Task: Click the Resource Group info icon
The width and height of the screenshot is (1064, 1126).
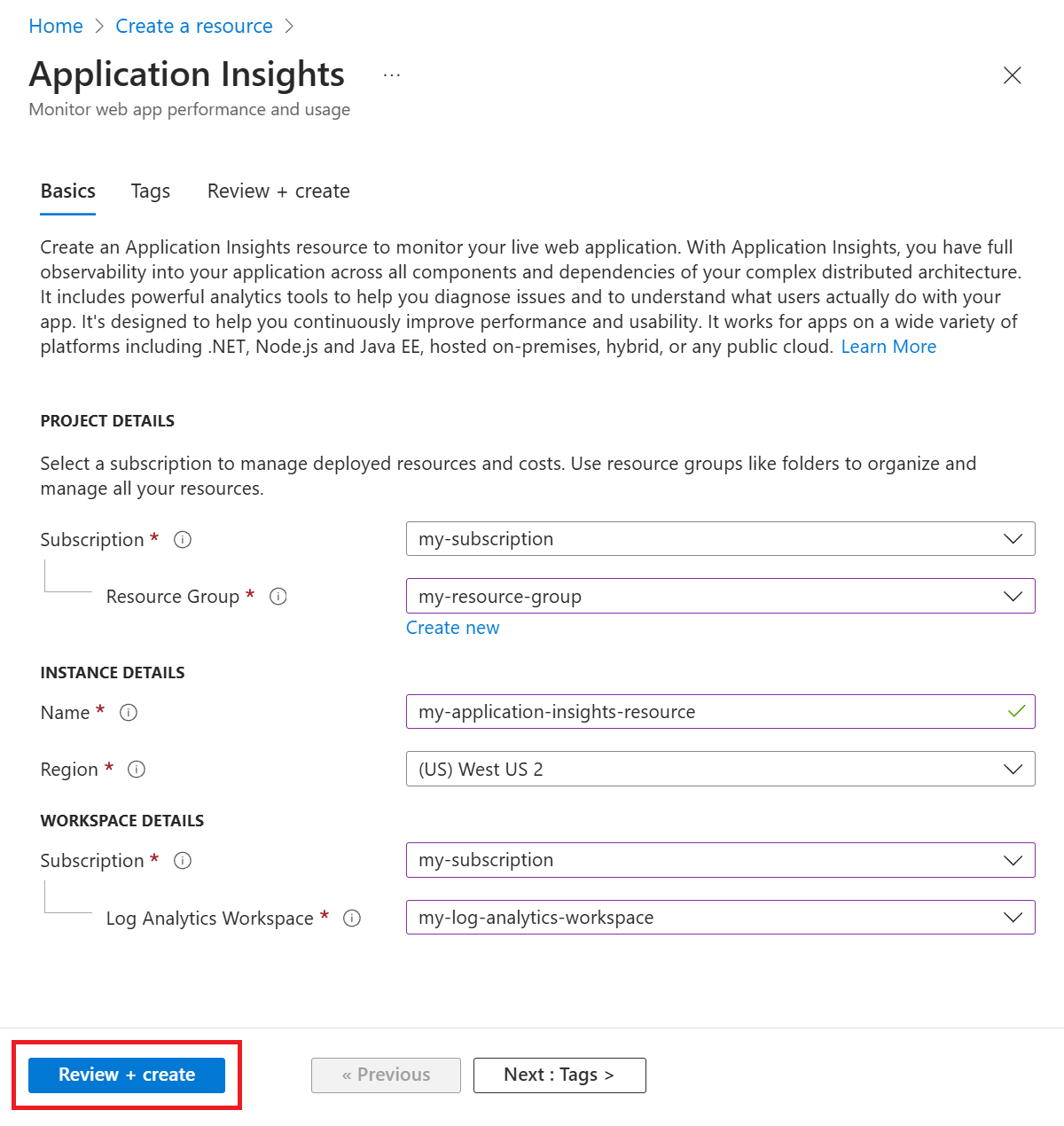Action: pyautogui.click(x=278, y=597)
